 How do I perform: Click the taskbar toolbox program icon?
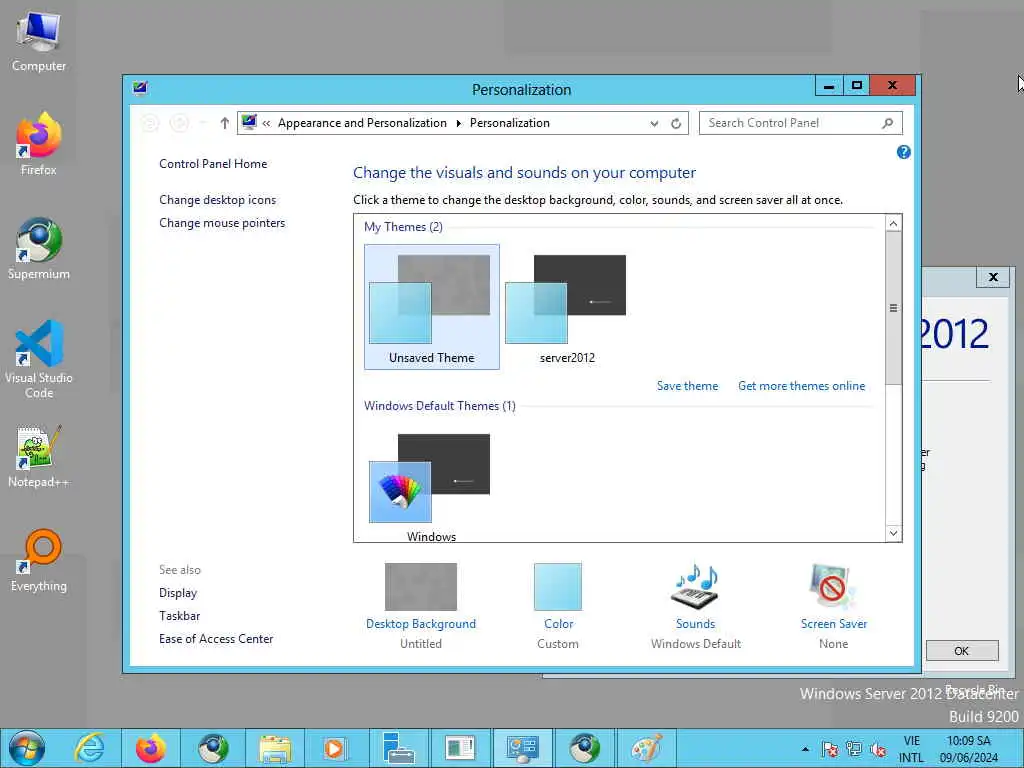(x=398, y=748)
